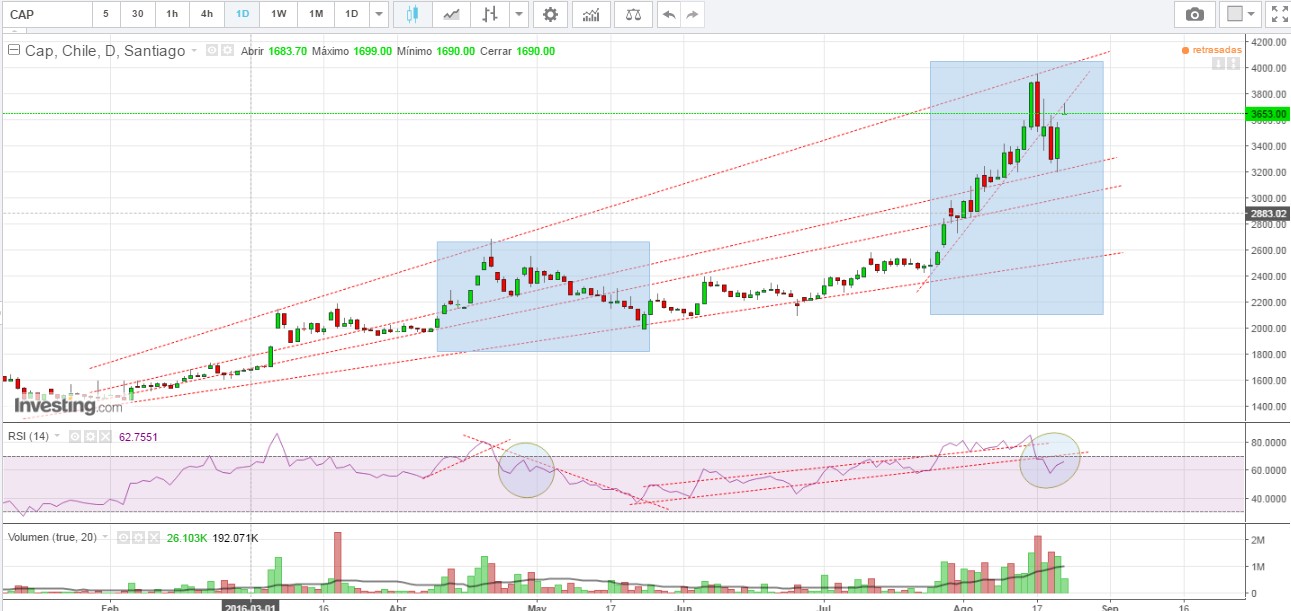Click the Volumen average 192.071K

click(x=235, y=537)
